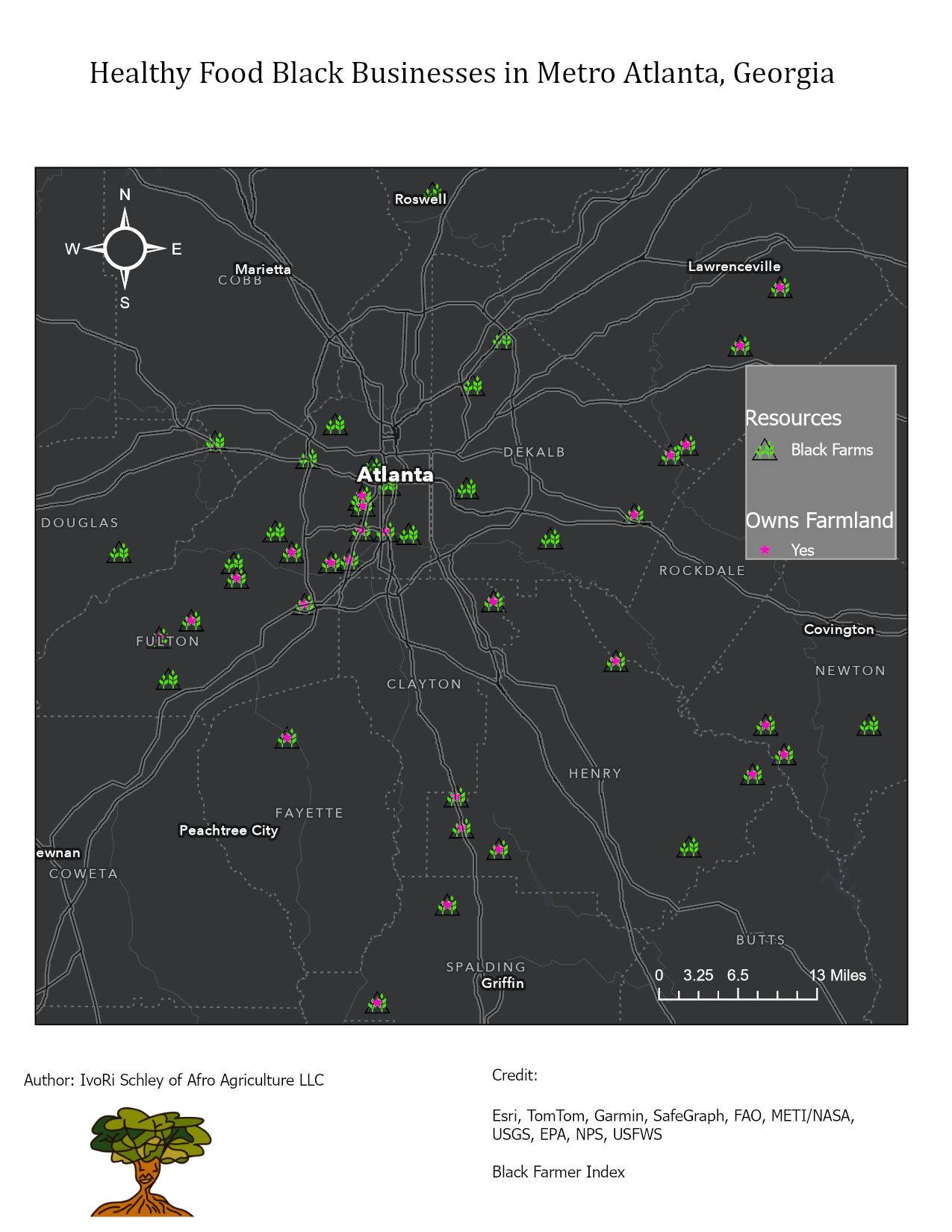Click the Black Farms symbol in the legend
Image resolution: width=952 pixels, height=1232 pixels.
tap(765, 449)
